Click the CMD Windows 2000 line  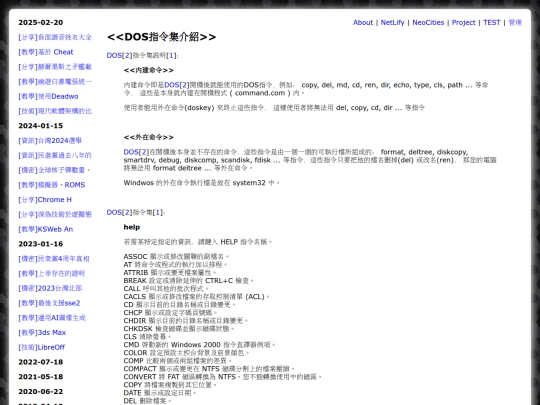[x=199, y=345]
